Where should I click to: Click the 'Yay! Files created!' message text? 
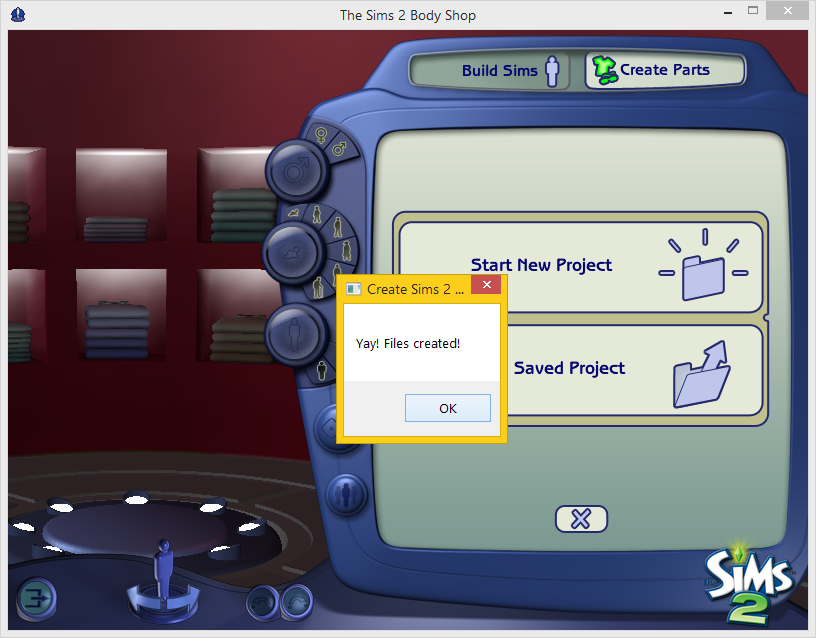(x=408, y=344)
